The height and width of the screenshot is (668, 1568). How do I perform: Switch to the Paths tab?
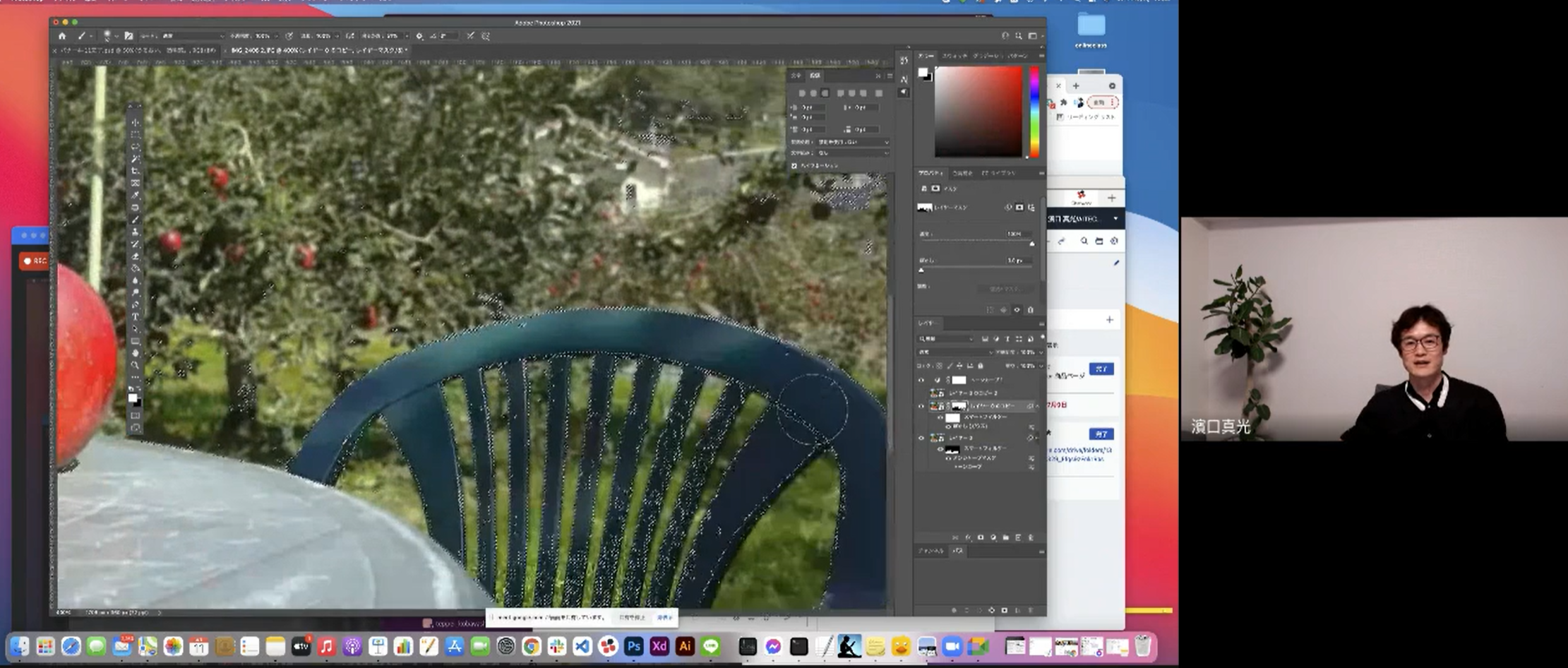click(x=958, y=551)
